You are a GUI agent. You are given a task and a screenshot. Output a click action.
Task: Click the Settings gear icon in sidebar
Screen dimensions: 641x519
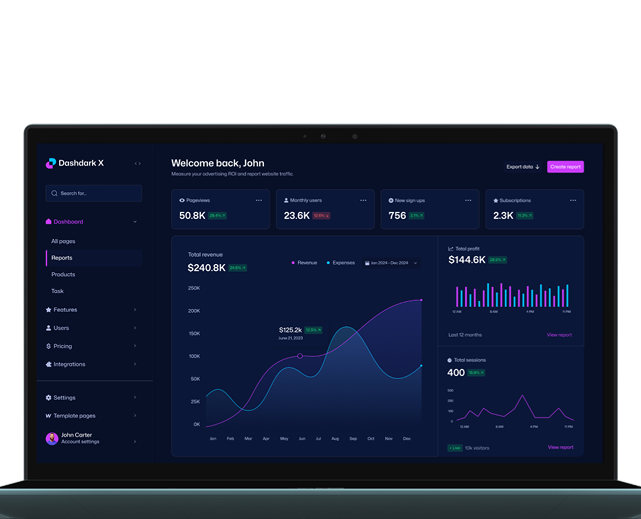[49, 397]
